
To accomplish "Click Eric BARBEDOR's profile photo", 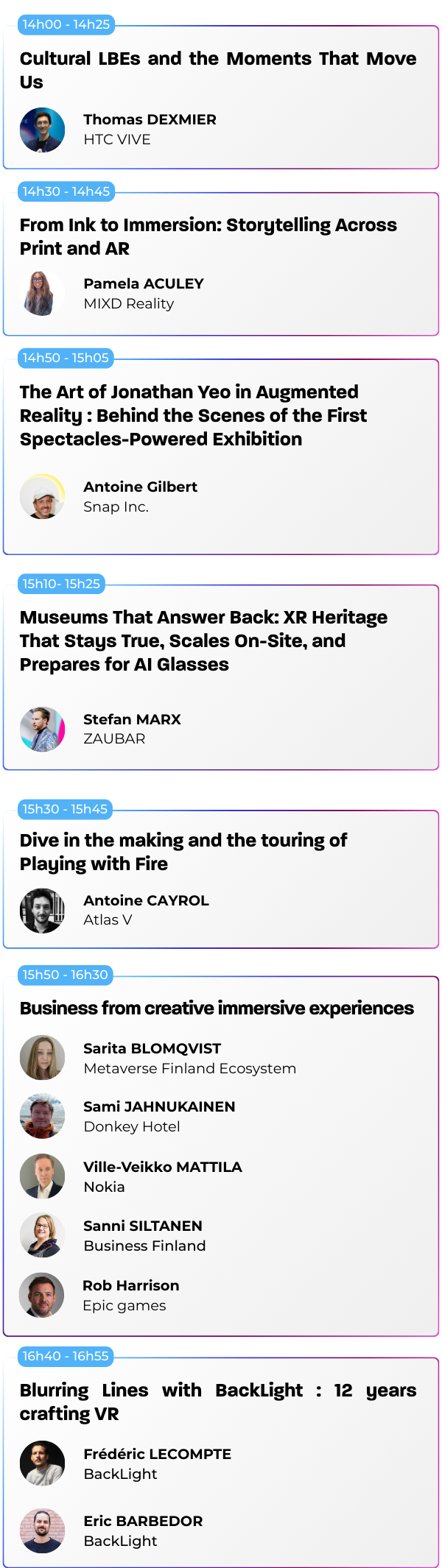I will 42,1530.
